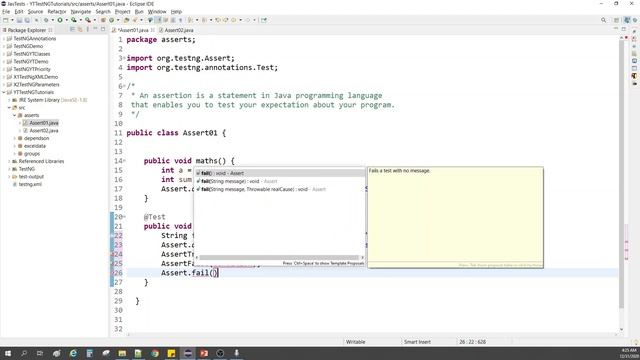Open the File menu
The height and width of the screenshot is (360, 640).
6,11
